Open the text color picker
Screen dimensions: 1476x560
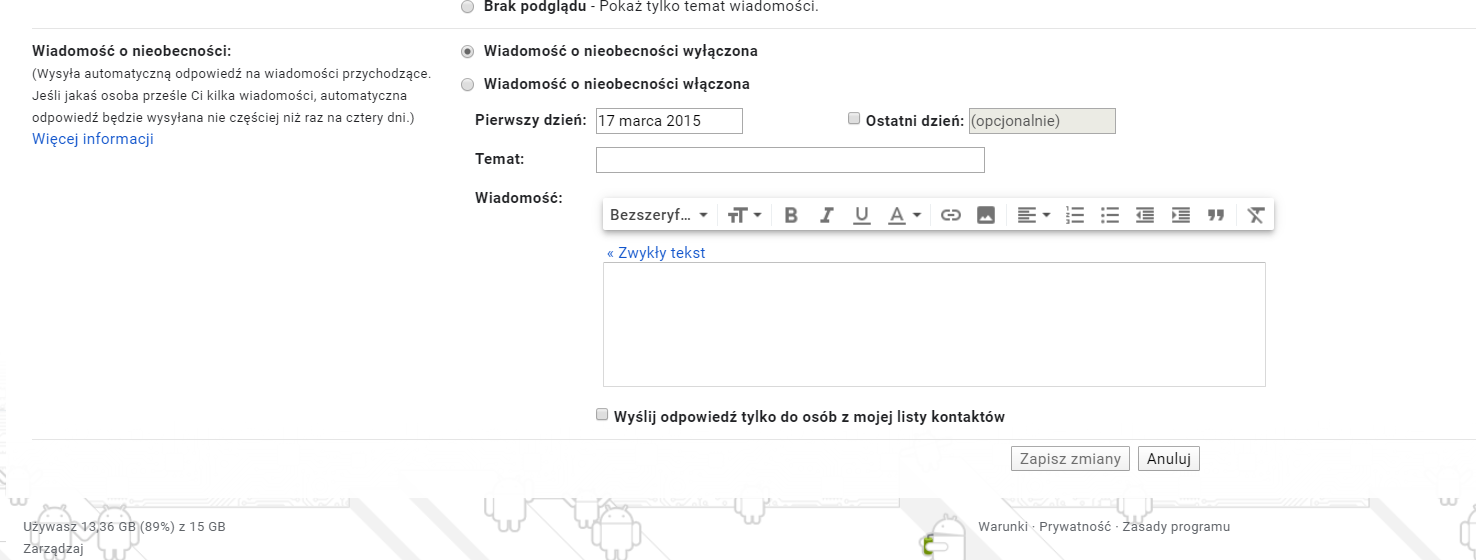tap(905, 215)
